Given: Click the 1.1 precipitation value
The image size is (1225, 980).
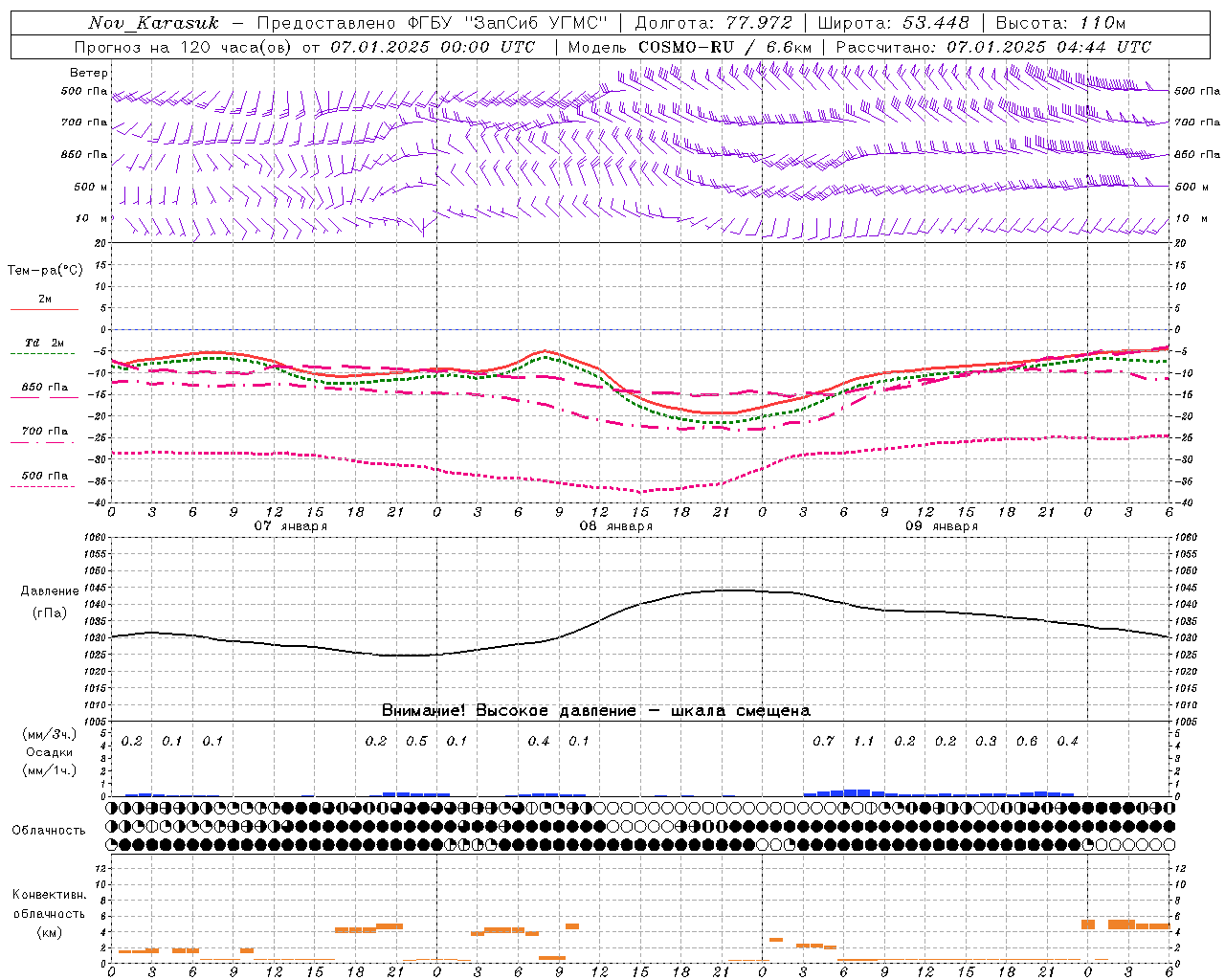Looking at the screenshot, I should [863, 742].
